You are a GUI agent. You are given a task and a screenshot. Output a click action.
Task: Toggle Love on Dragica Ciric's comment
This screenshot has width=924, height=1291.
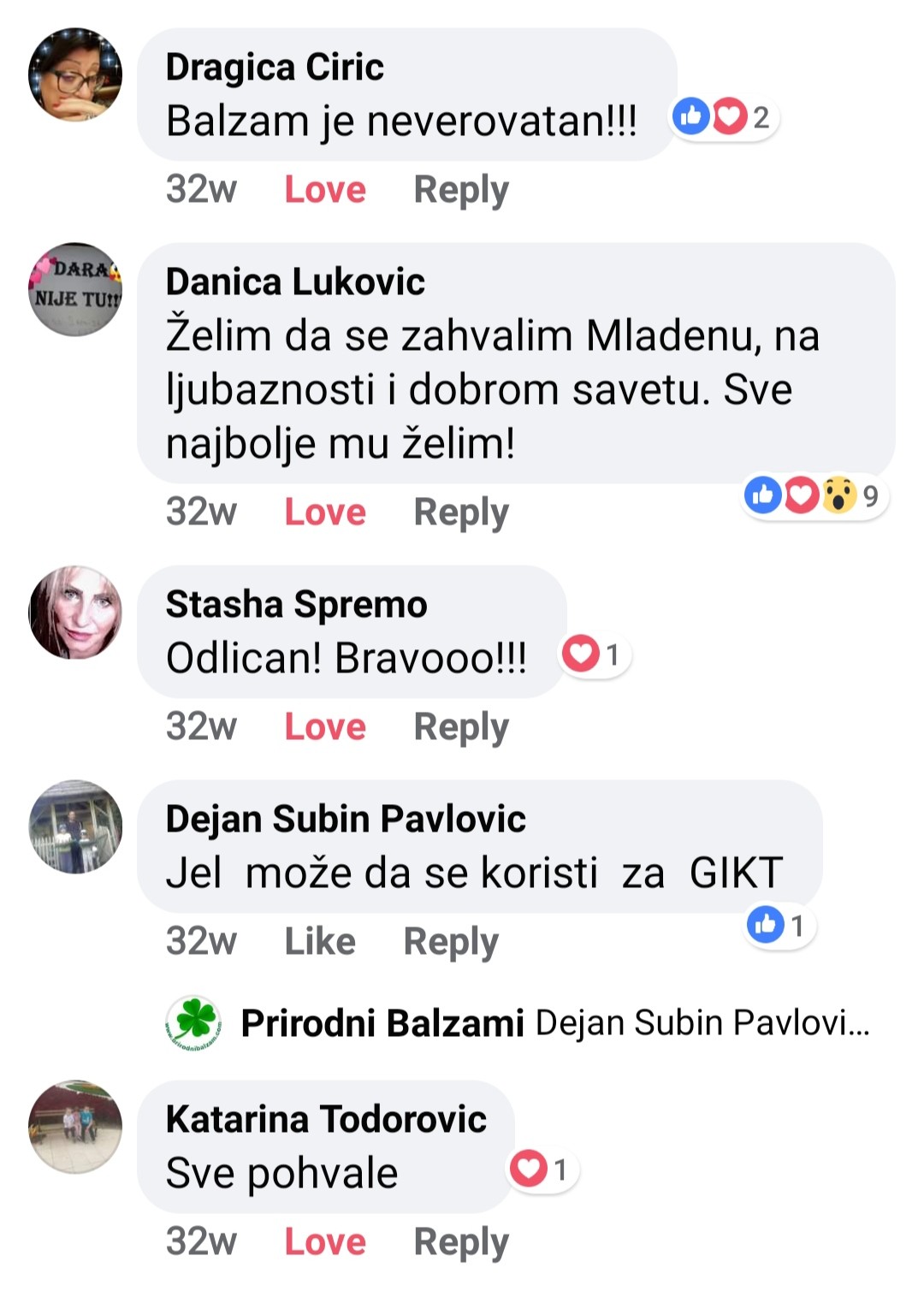(325, 189)
